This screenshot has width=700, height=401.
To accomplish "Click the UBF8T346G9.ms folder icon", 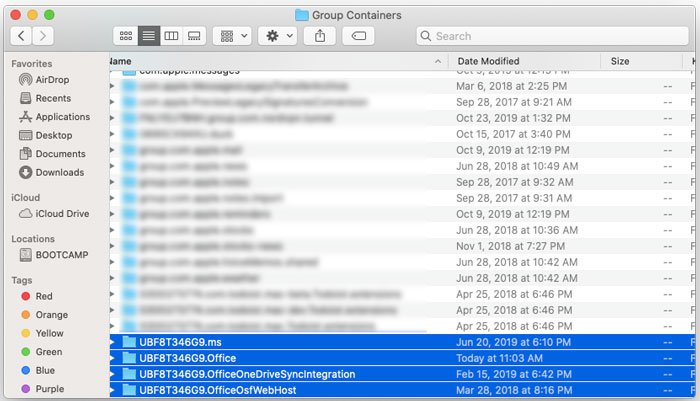I will tap(129, 342).
